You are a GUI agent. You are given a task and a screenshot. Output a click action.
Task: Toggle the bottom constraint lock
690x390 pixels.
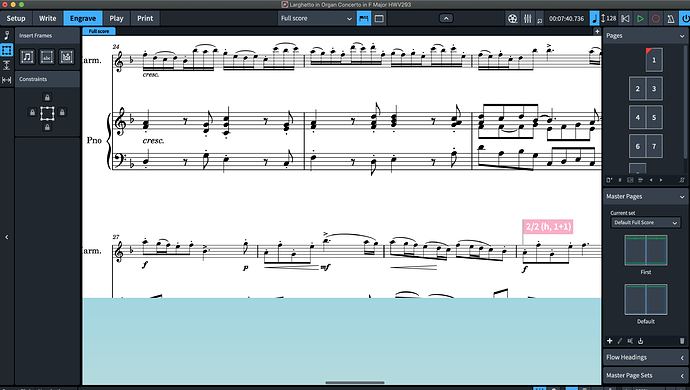click(x=47, y=127)
